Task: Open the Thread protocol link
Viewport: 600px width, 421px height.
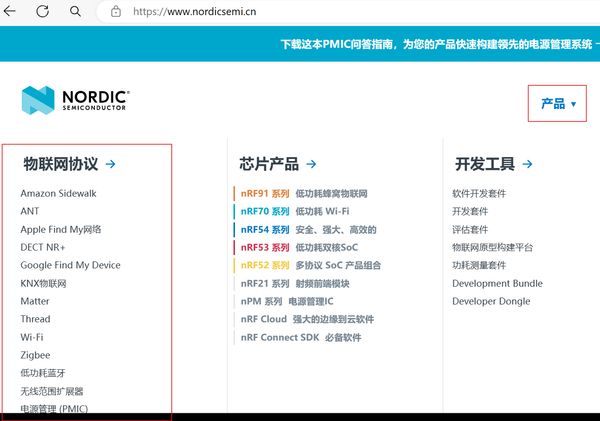Action: click(x=35, y=319)
